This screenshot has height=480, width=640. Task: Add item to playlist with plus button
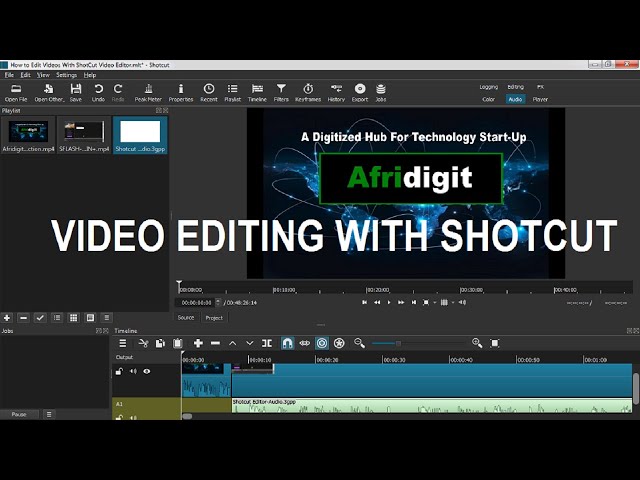point(7,318)
